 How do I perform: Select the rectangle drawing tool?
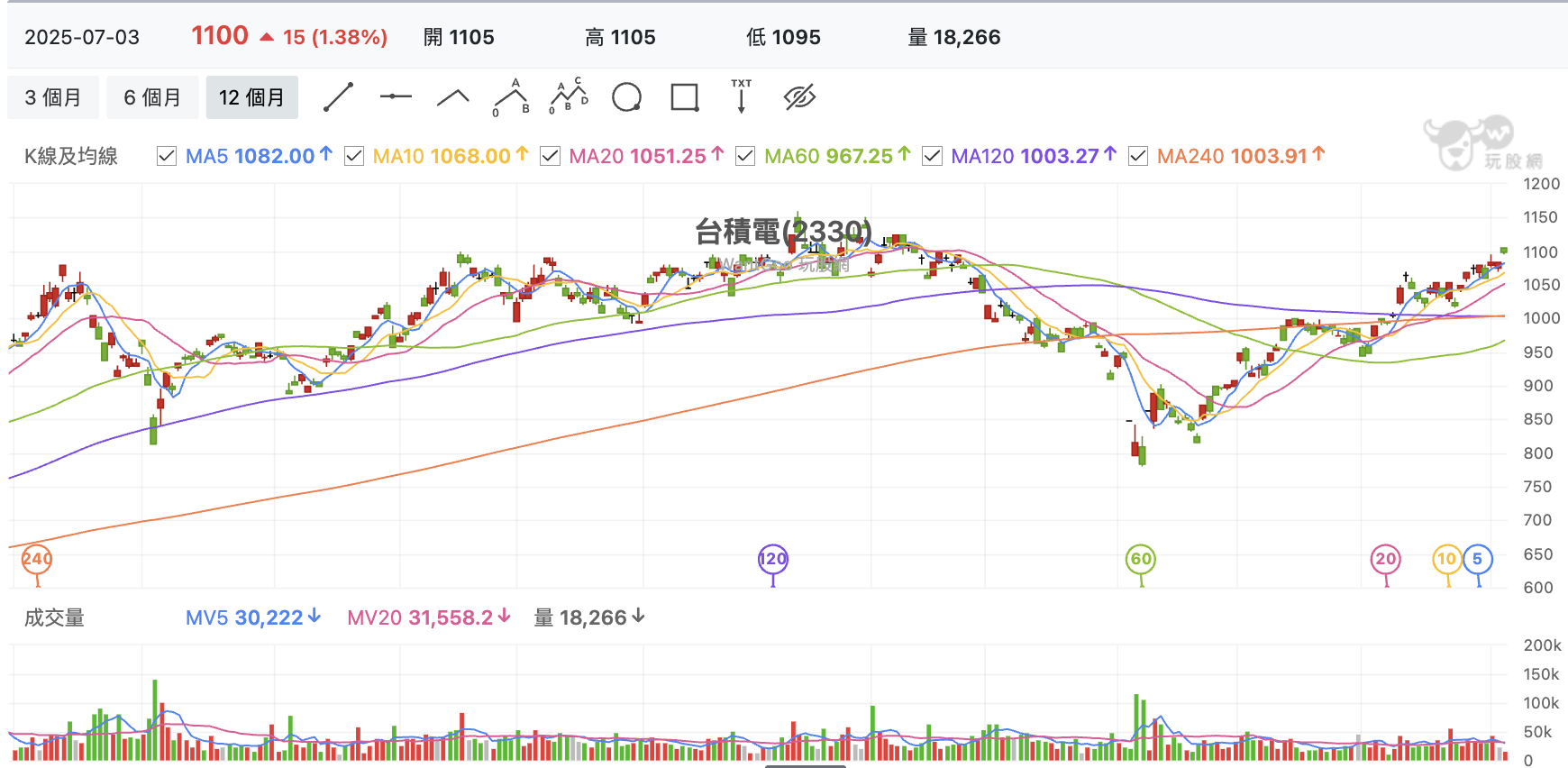tap(685, 97)
